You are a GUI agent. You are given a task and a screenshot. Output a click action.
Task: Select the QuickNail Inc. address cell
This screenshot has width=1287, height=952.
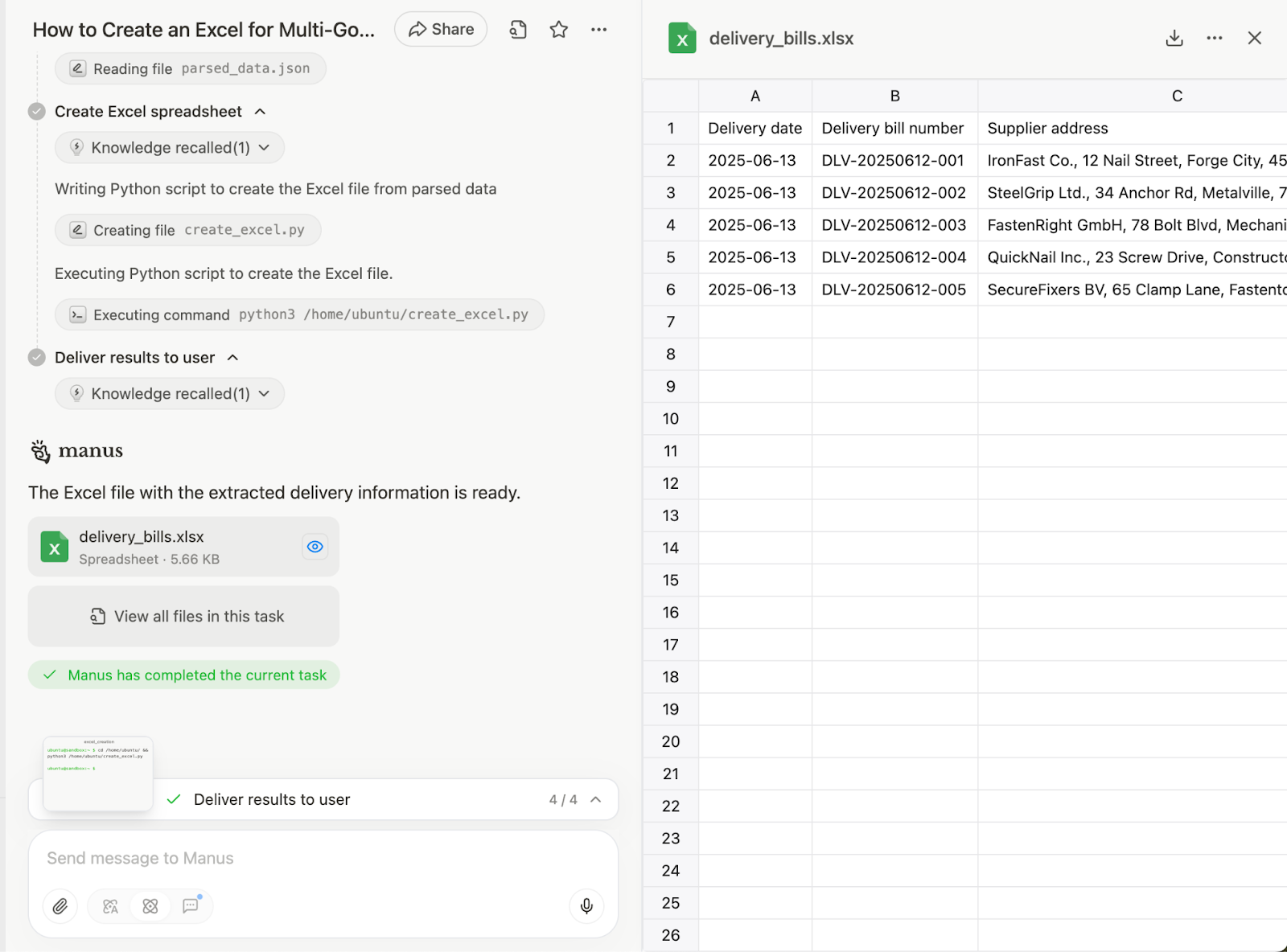pyautogui.click(x=1133, y=257)
